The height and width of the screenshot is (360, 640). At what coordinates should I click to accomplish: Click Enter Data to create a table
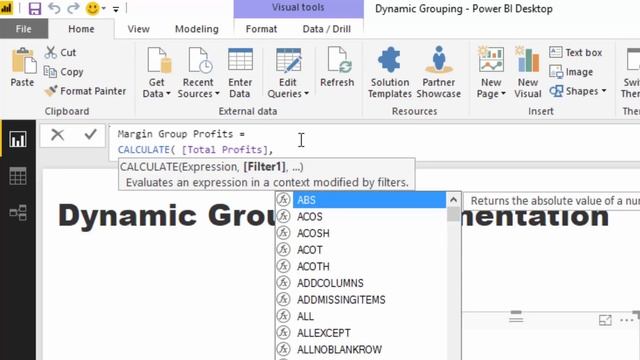pos(240,73)
